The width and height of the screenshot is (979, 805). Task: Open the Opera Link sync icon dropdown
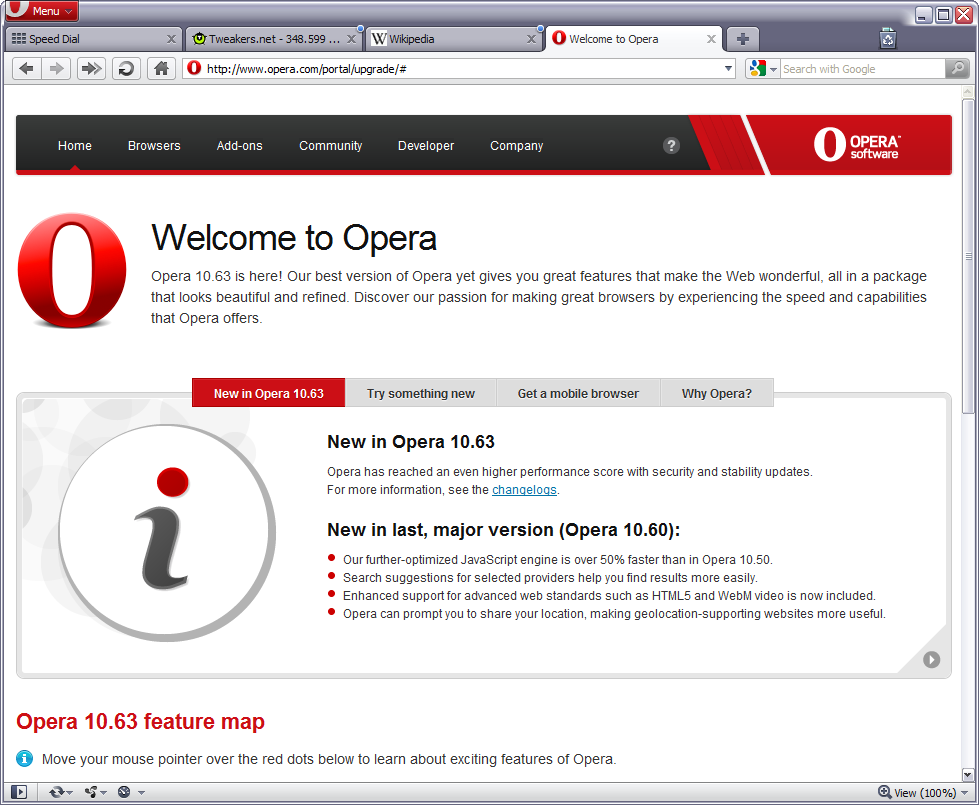[60, 792]
